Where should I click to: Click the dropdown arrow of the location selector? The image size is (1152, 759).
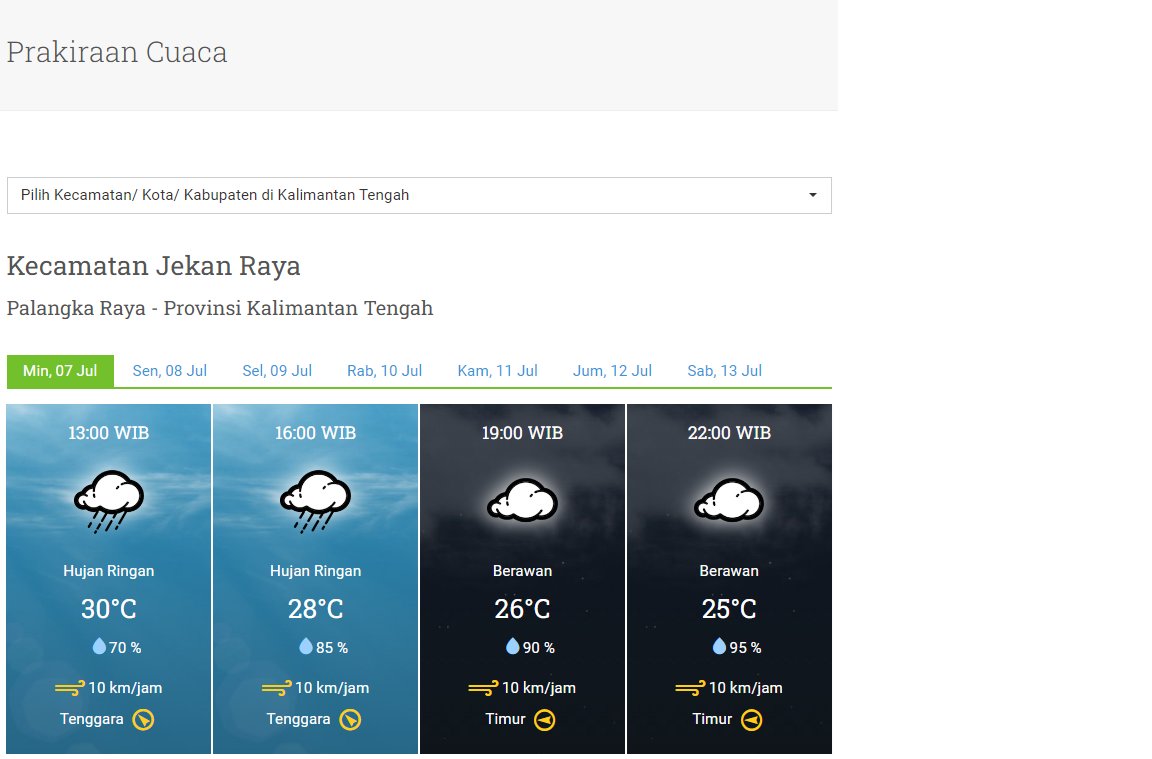(x=813, y=195)
